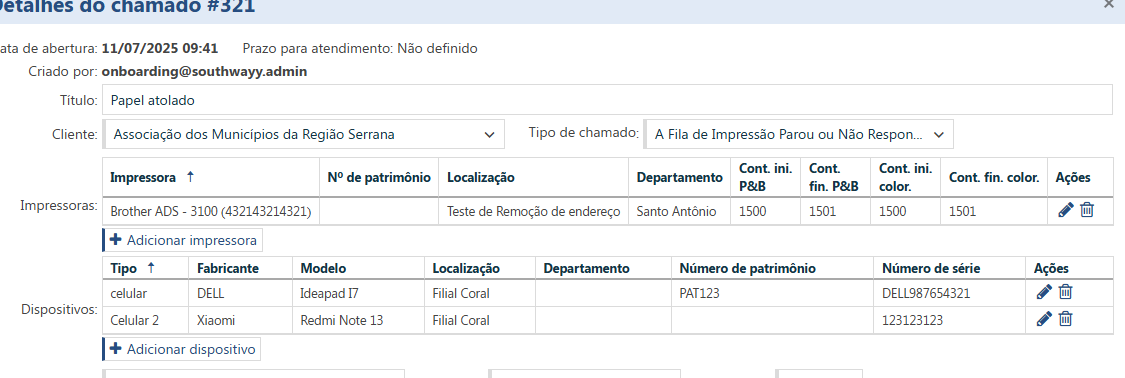Viewport: 1125px width, 378px height.
Task: Sort printers by Impressora column
Action: pos(210,177)
